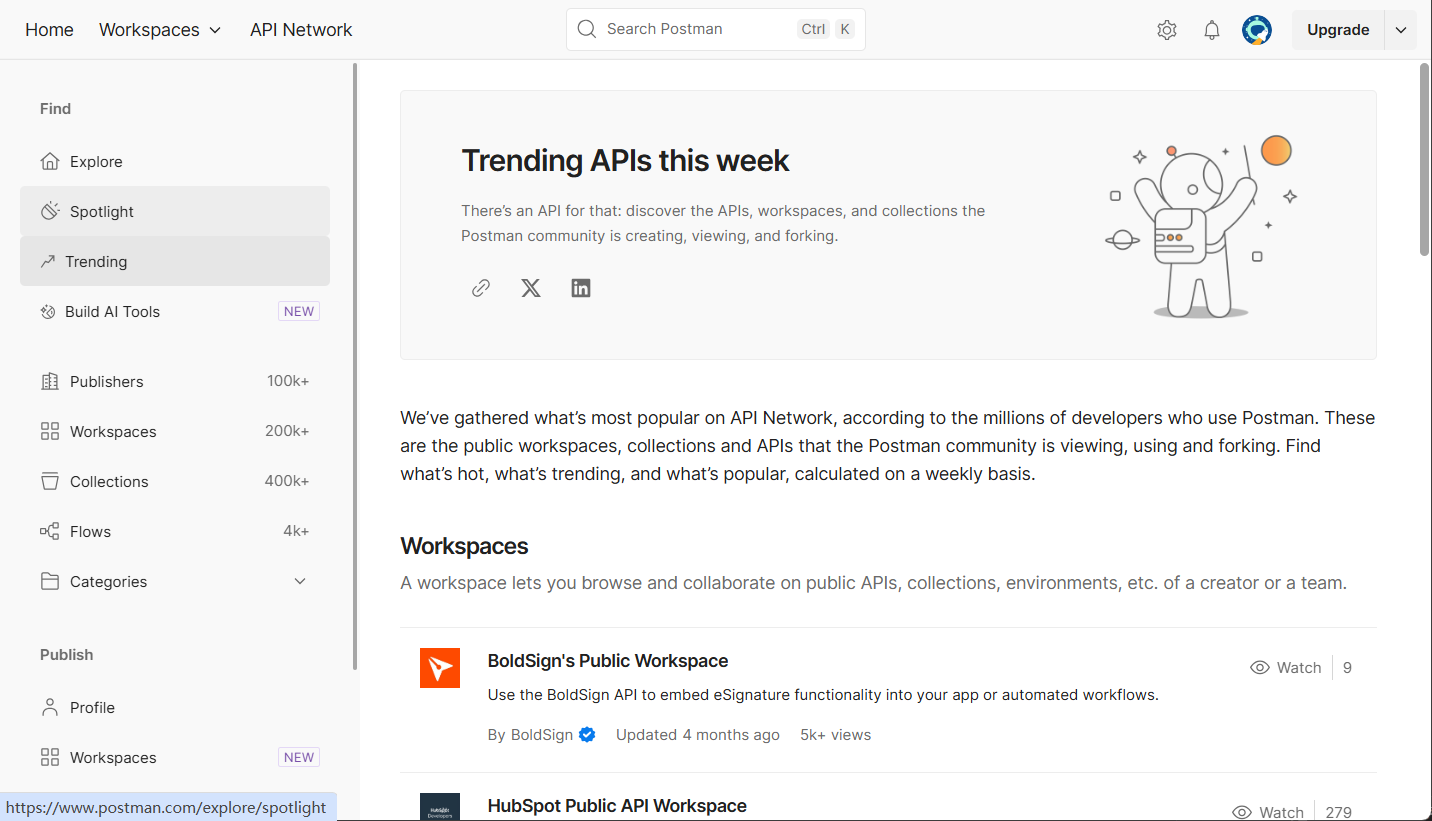
Task: Click the Categories folder icon
Action: [50, 581]
